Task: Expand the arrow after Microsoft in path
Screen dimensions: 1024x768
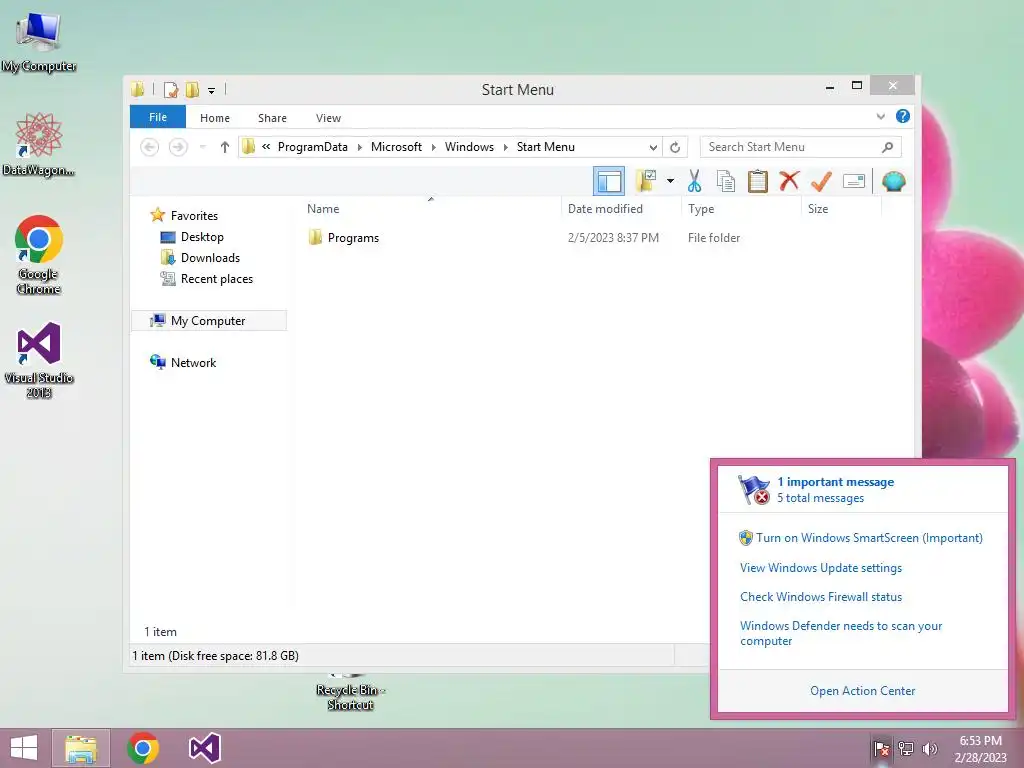Action: point(434,148)
